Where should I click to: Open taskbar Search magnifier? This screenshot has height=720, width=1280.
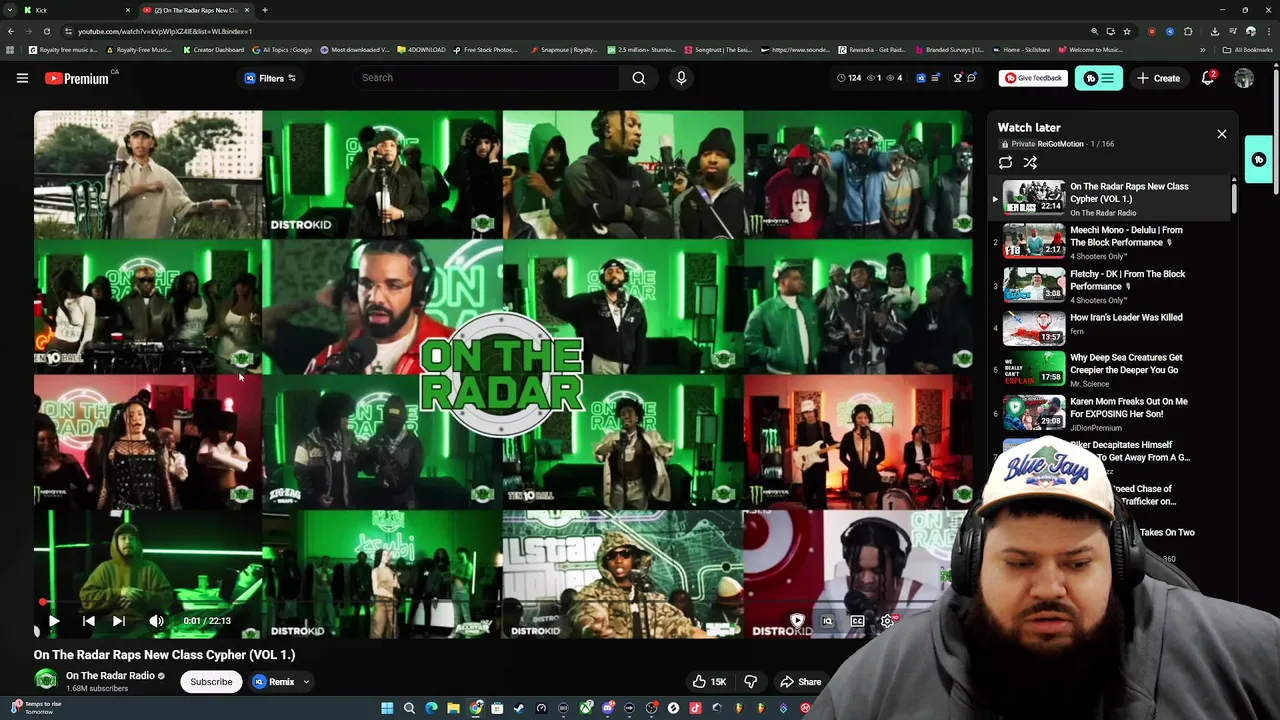pyautogui.click(x=409, y=708)
